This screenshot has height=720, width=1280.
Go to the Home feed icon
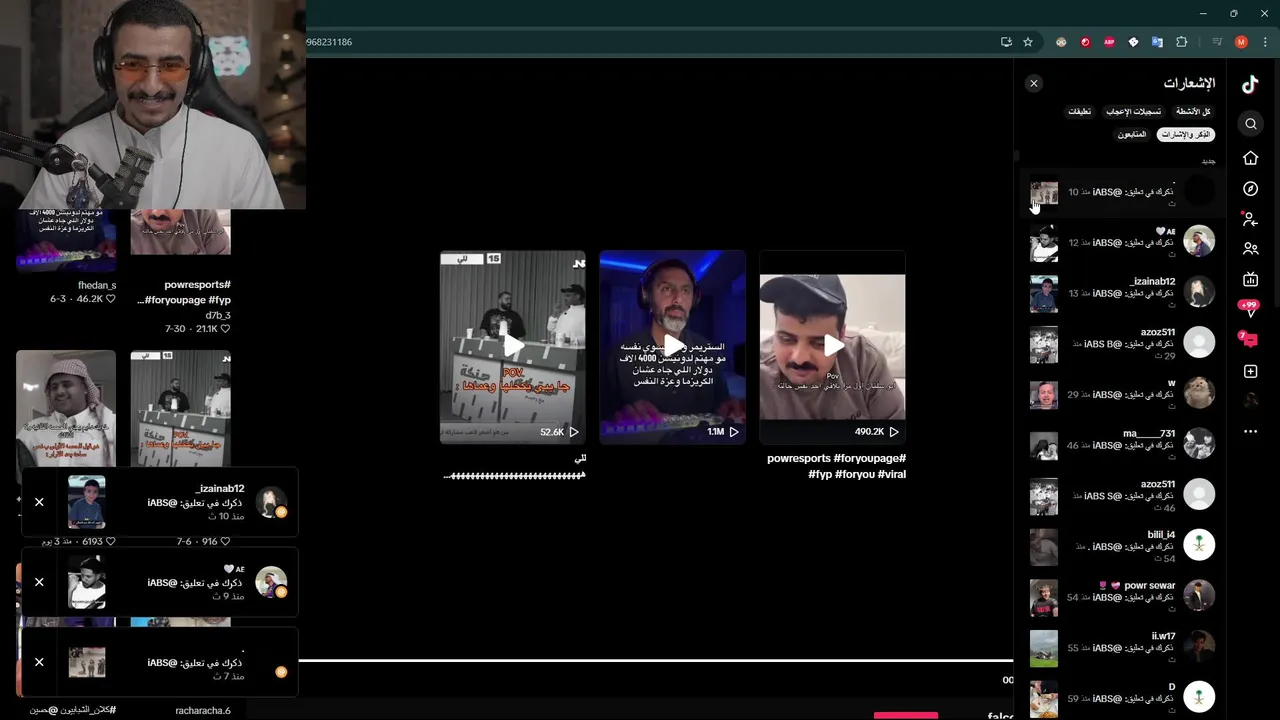[x=1250, y=158]
